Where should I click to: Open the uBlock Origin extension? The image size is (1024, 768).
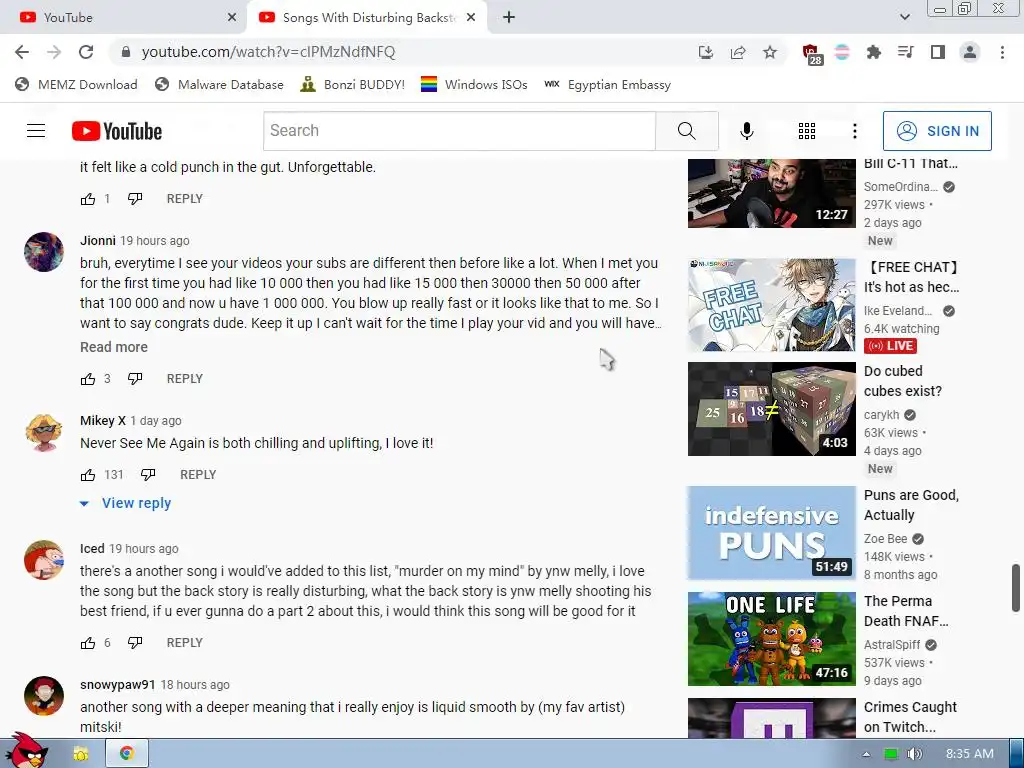811,54
